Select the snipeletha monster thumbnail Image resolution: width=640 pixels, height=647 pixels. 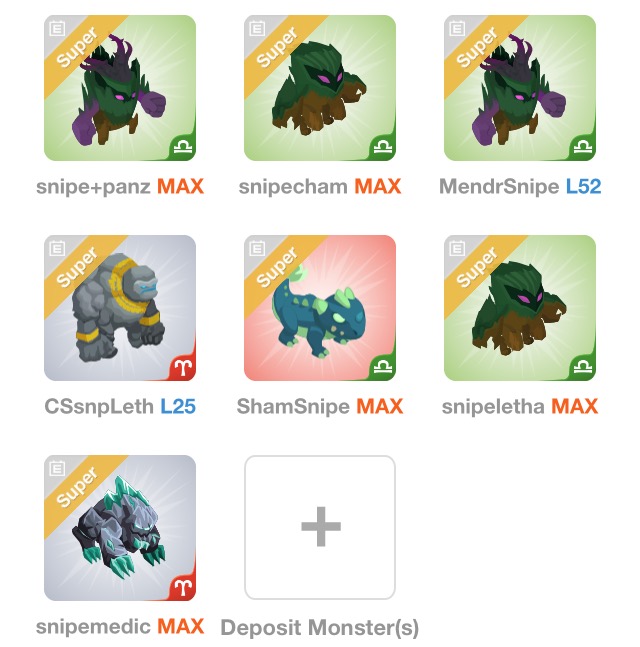520,308
